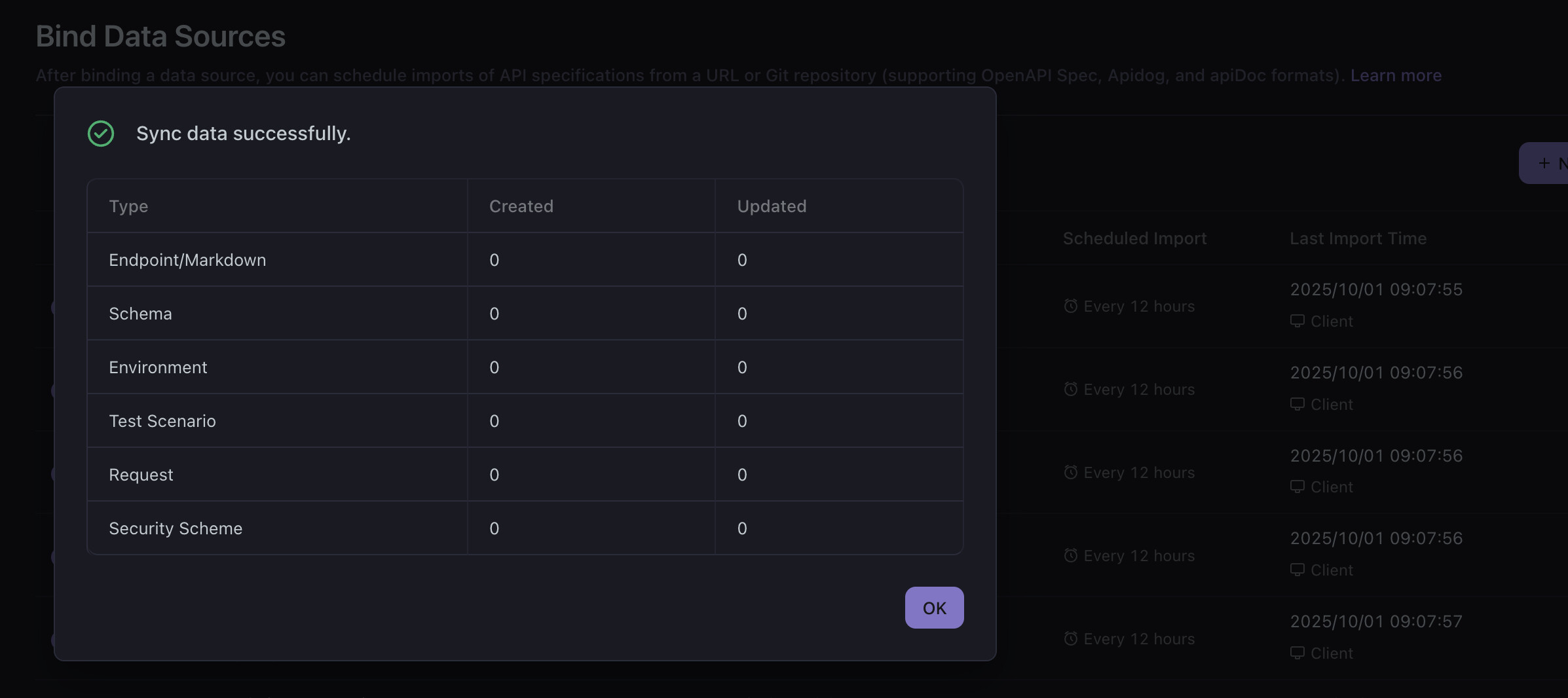1568x698 pixels.
Task: Click the Client monitor icon under 09:07:55
Action: (1297, 321)
